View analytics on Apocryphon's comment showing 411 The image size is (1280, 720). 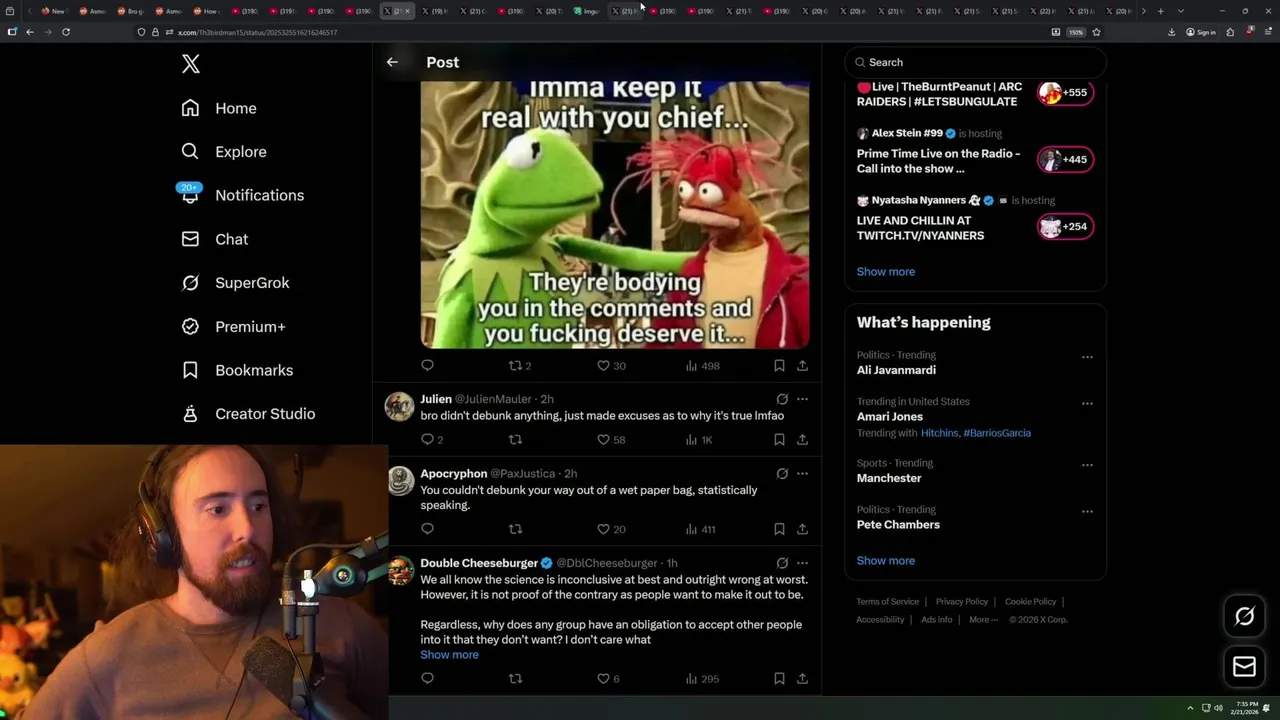coord(701,529)
